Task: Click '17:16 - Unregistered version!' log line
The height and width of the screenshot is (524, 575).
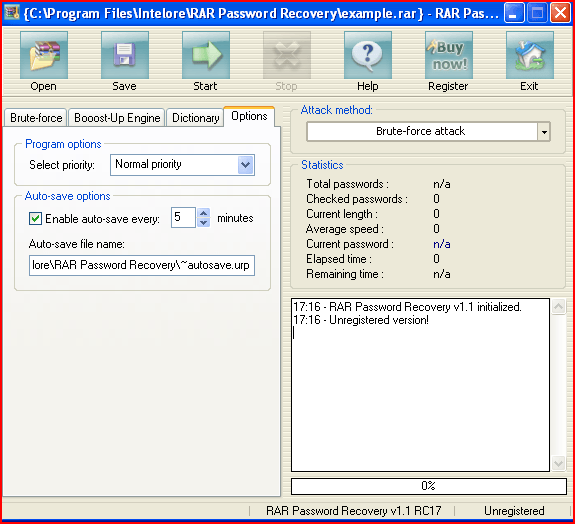Action: point(361,320)
